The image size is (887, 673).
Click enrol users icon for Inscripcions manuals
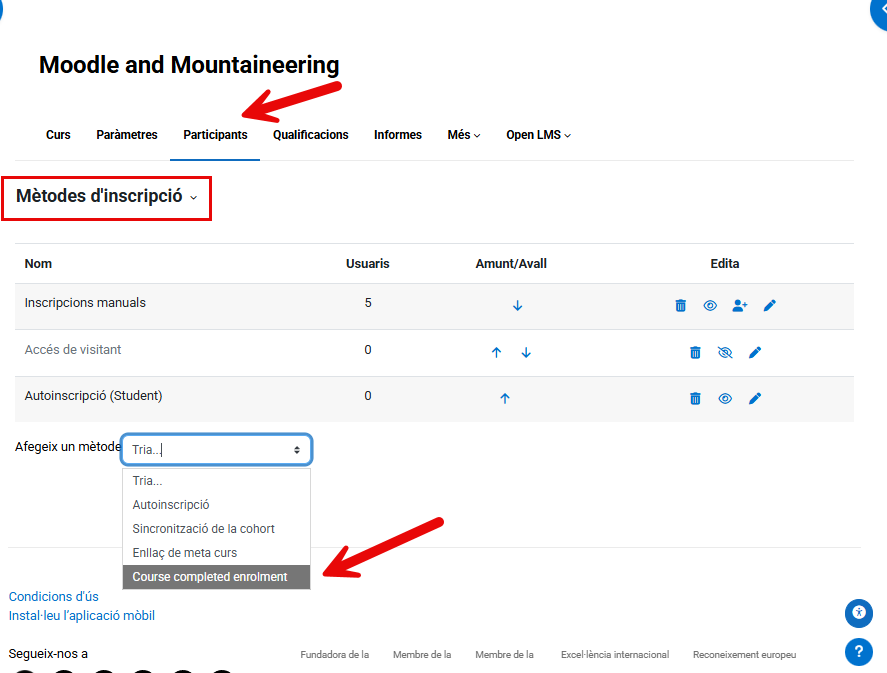[x=739, y=306]
